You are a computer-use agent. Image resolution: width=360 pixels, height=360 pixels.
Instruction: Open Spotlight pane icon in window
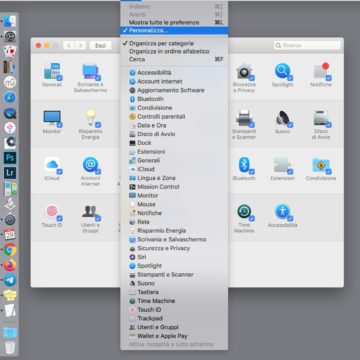coord(283,72)
